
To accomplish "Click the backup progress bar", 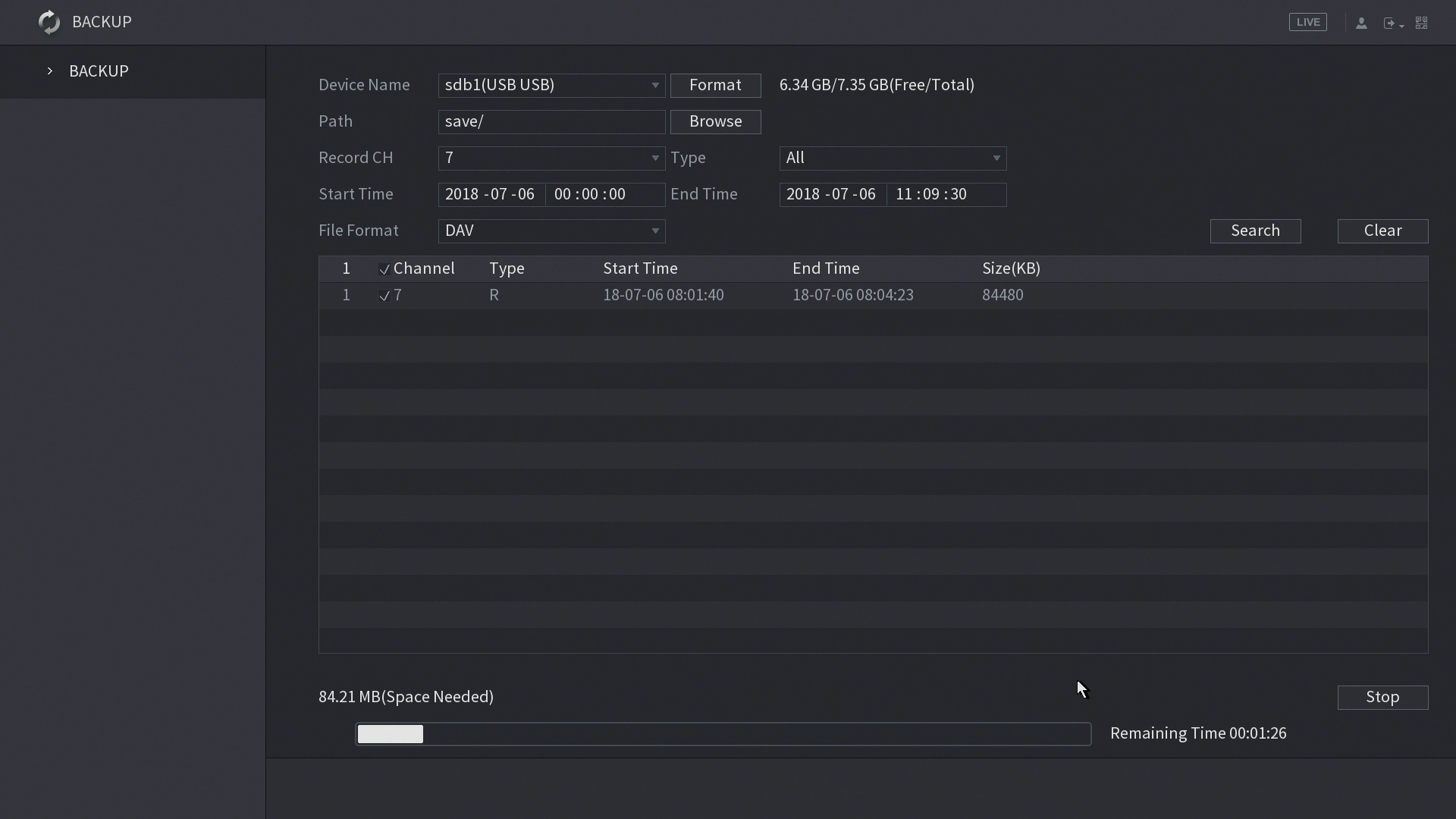I will [723, 734].
